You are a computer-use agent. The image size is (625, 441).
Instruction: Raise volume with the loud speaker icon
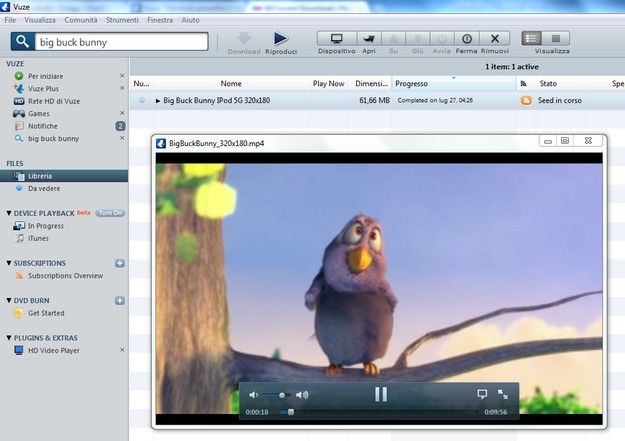pos(302,395)
